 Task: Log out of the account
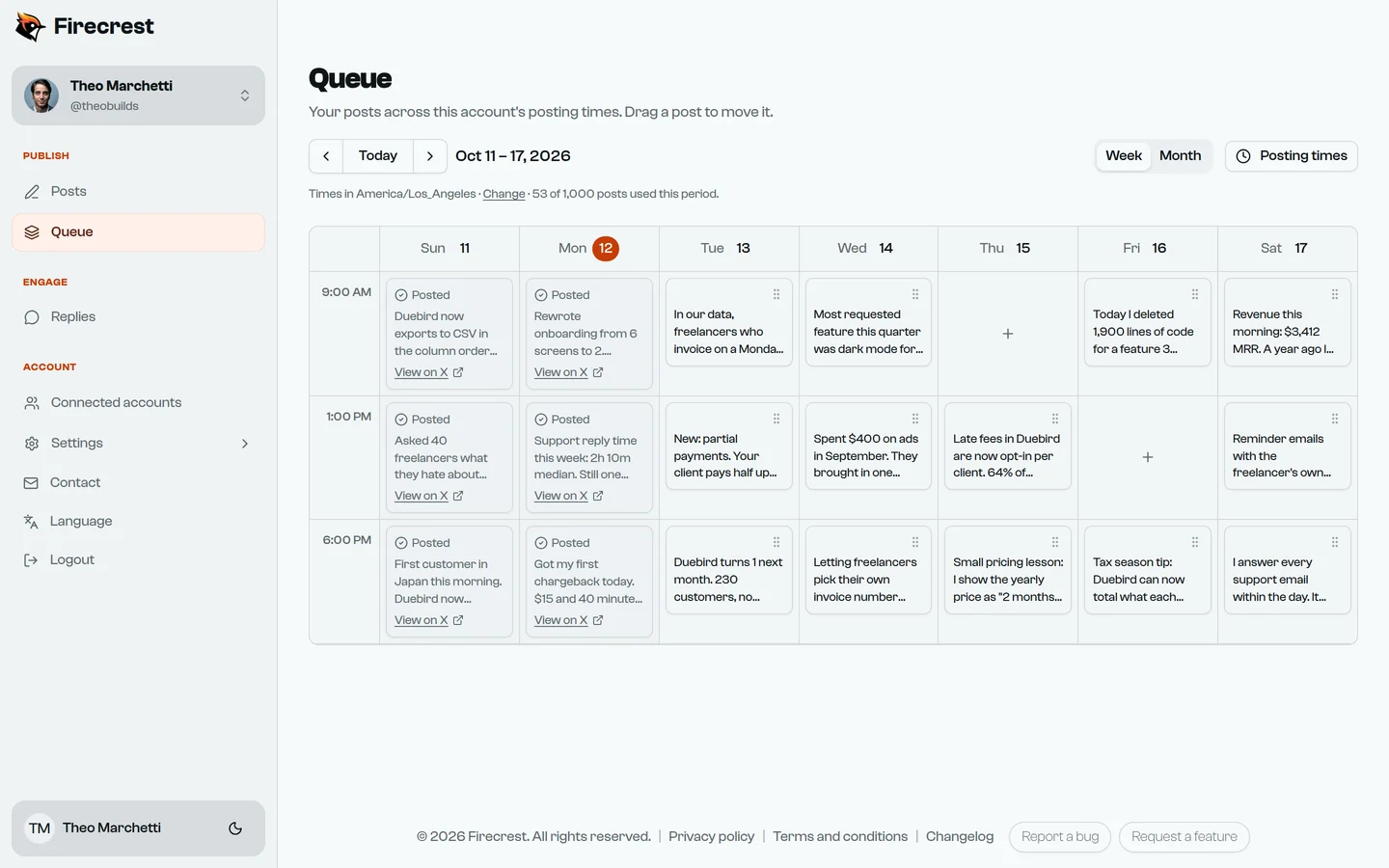[138, 559]
